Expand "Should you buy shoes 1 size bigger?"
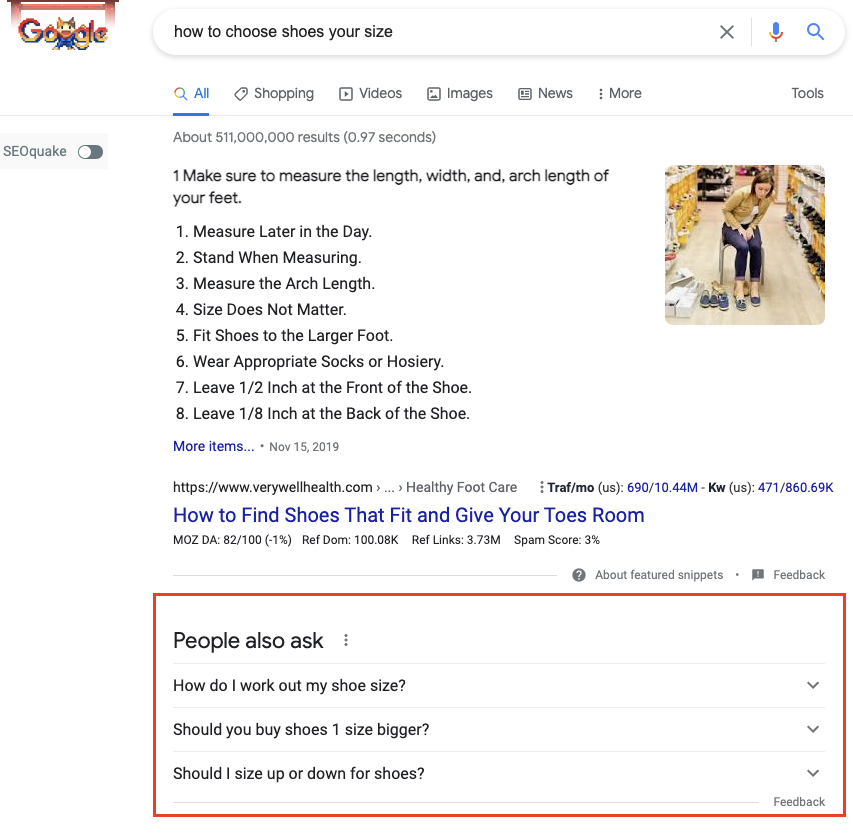 (x=499, y=730)
